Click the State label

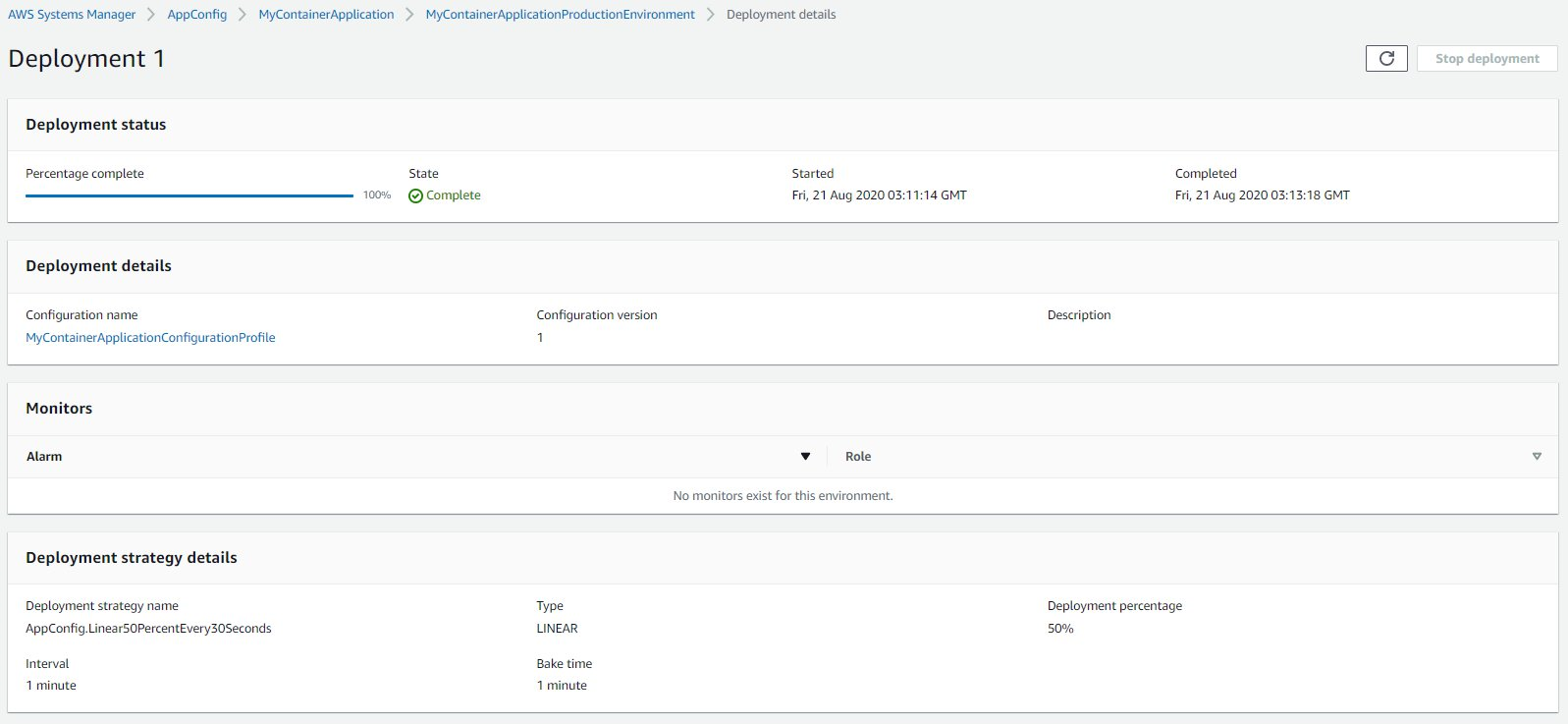424,173
